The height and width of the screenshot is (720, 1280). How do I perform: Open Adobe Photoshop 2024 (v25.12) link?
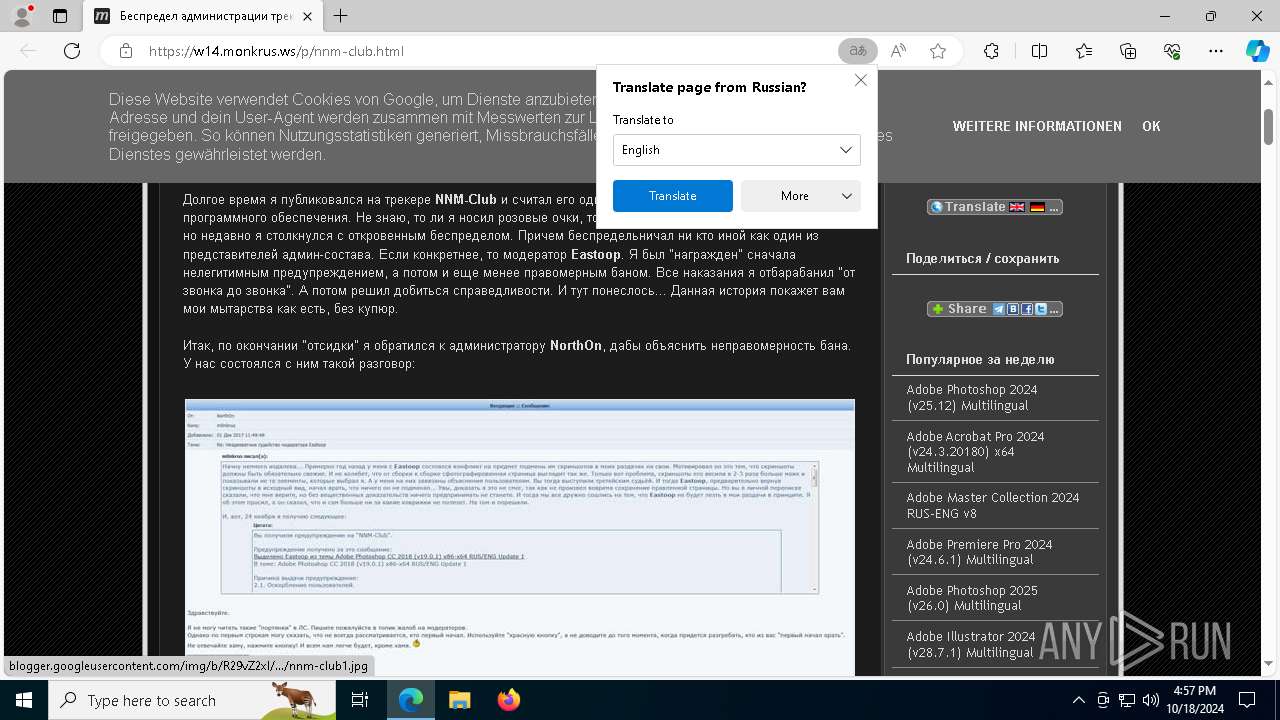tap(972, 397)
